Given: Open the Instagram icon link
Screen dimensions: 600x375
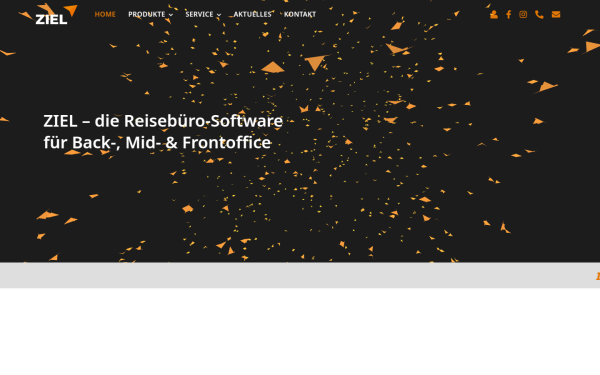Looking at the screenshot, I should point(523,15).
